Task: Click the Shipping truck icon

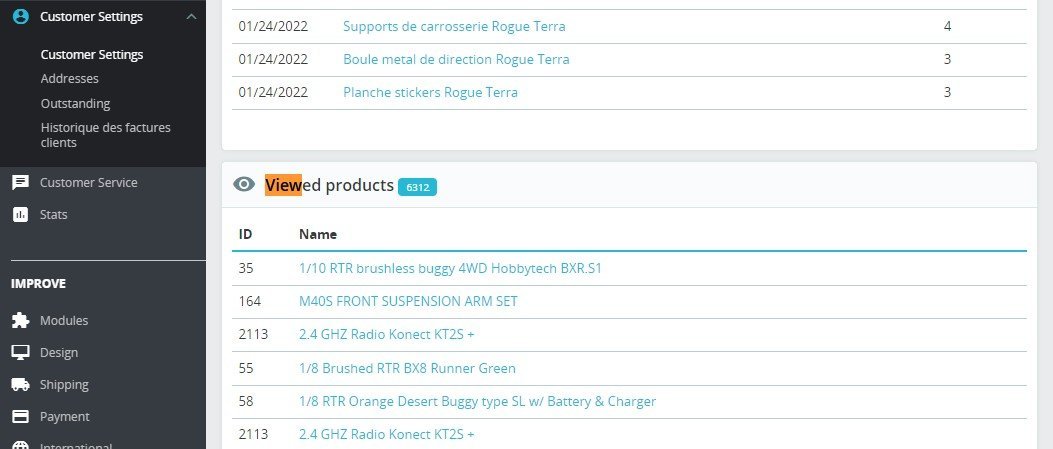Action: [x=20, y=385]
